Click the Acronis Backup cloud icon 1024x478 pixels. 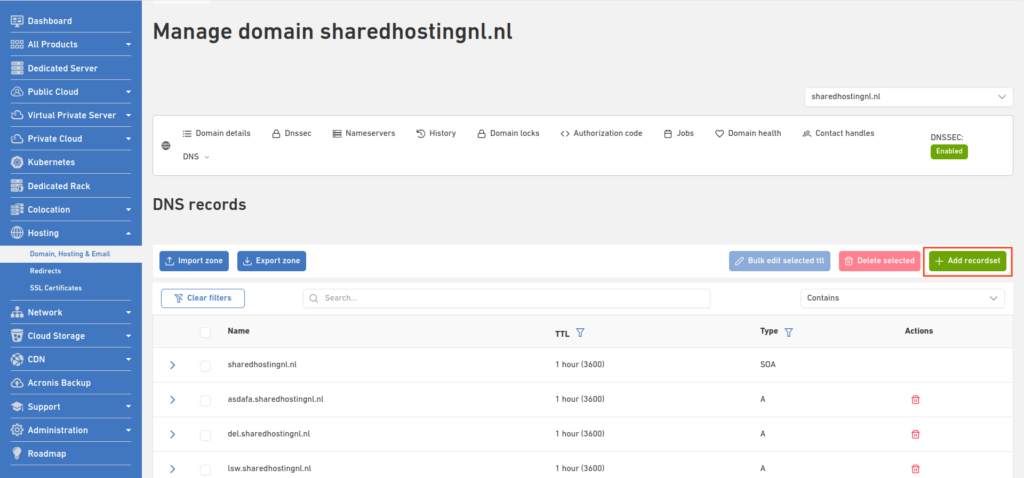17,383
